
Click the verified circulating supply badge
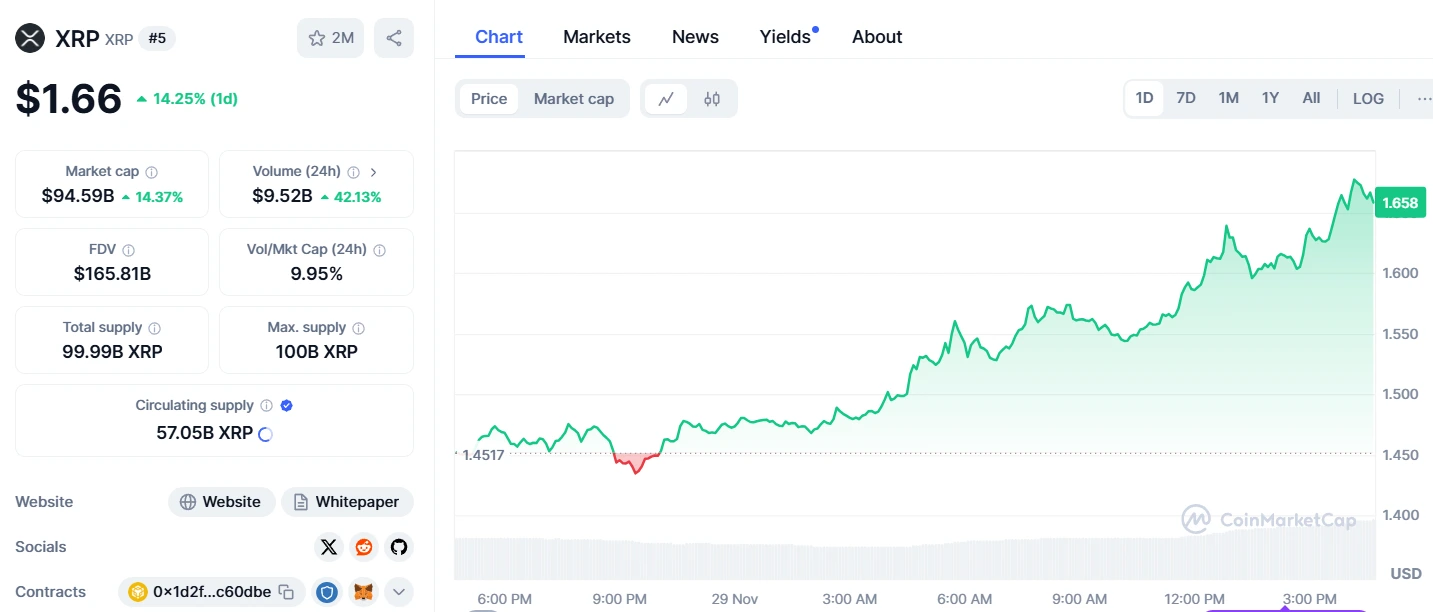tap(287, 406)
